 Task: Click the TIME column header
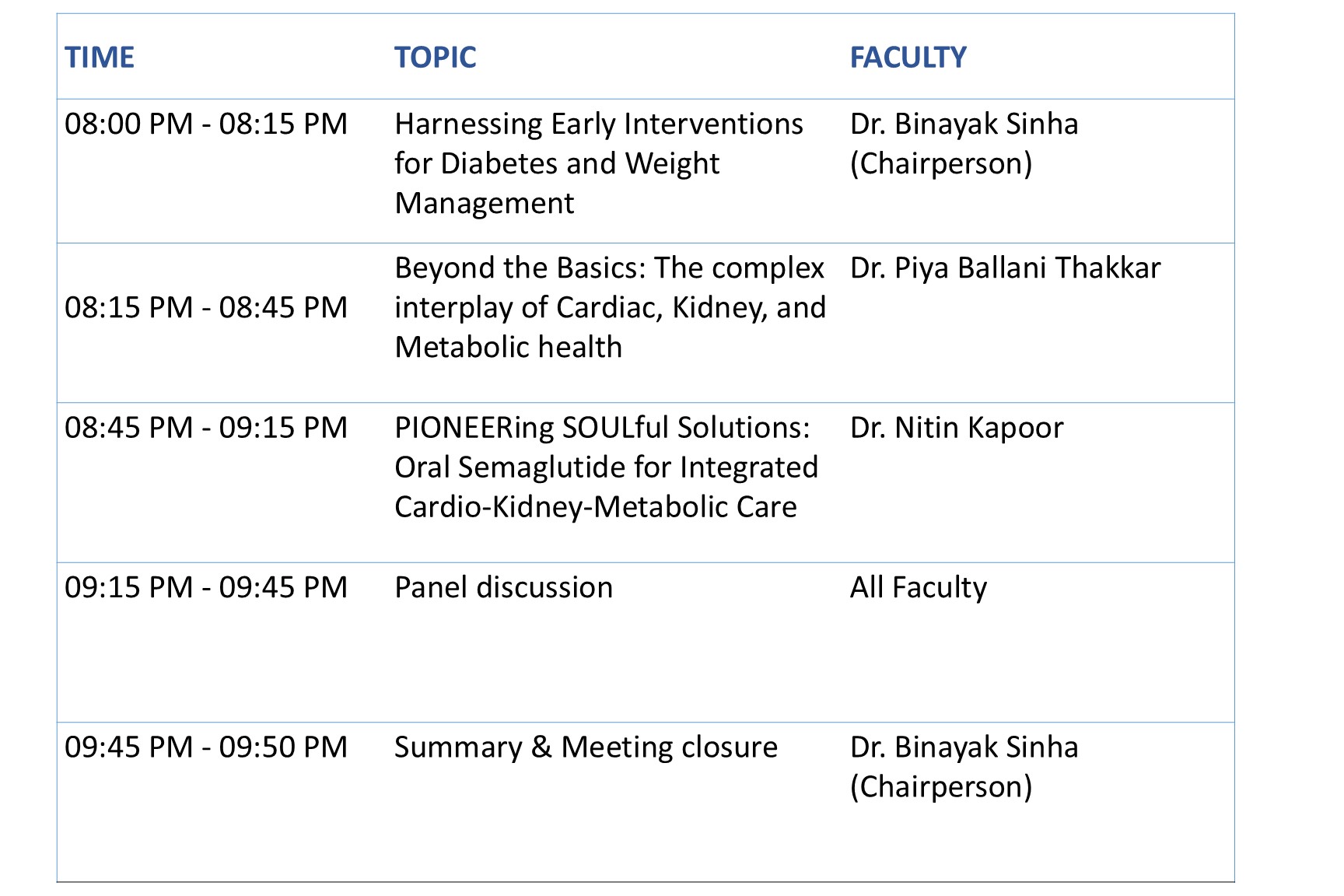[100, 58]
